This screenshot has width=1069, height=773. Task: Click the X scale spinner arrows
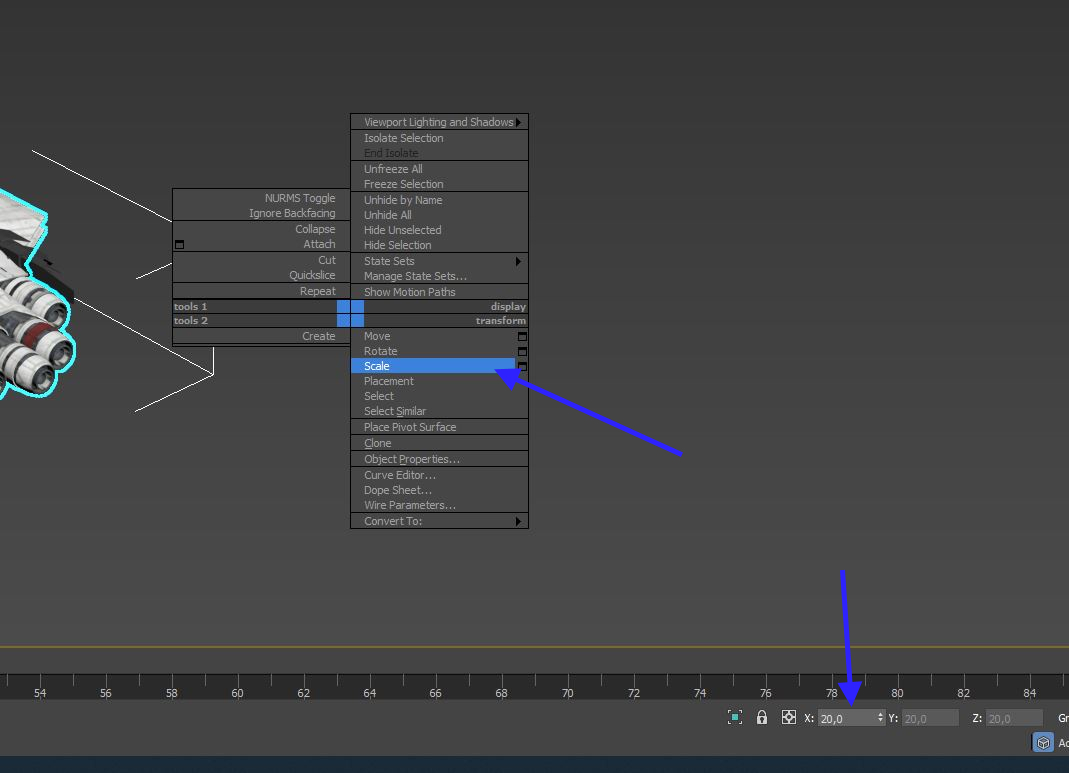pyautogui.click(x=880, y=718)
